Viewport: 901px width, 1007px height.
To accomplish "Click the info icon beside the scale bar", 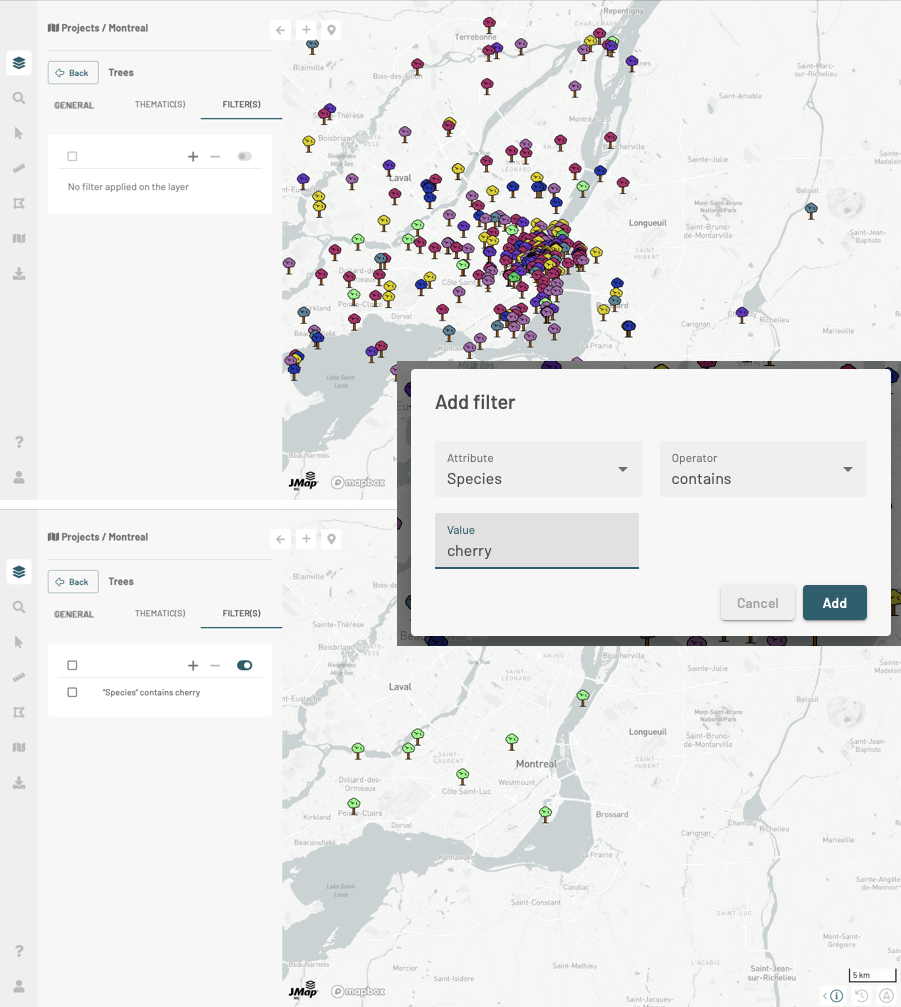I will click(836, 995).
